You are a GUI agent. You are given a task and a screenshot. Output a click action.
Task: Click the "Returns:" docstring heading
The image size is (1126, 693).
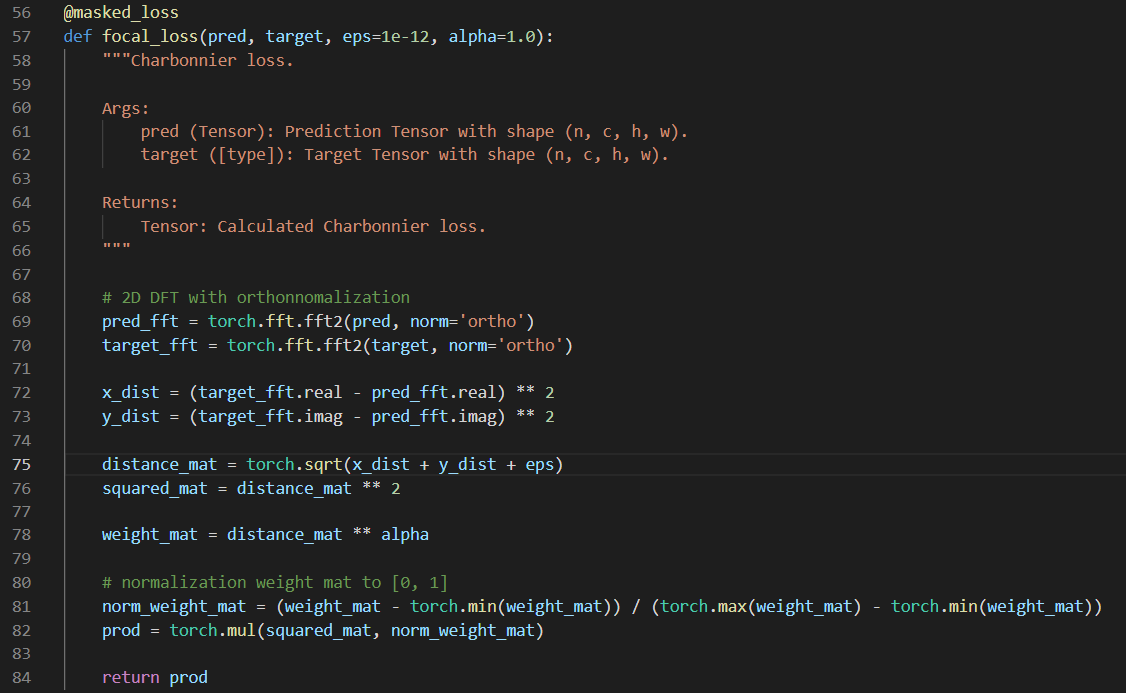pyautogui.click(x=140, y=203)
